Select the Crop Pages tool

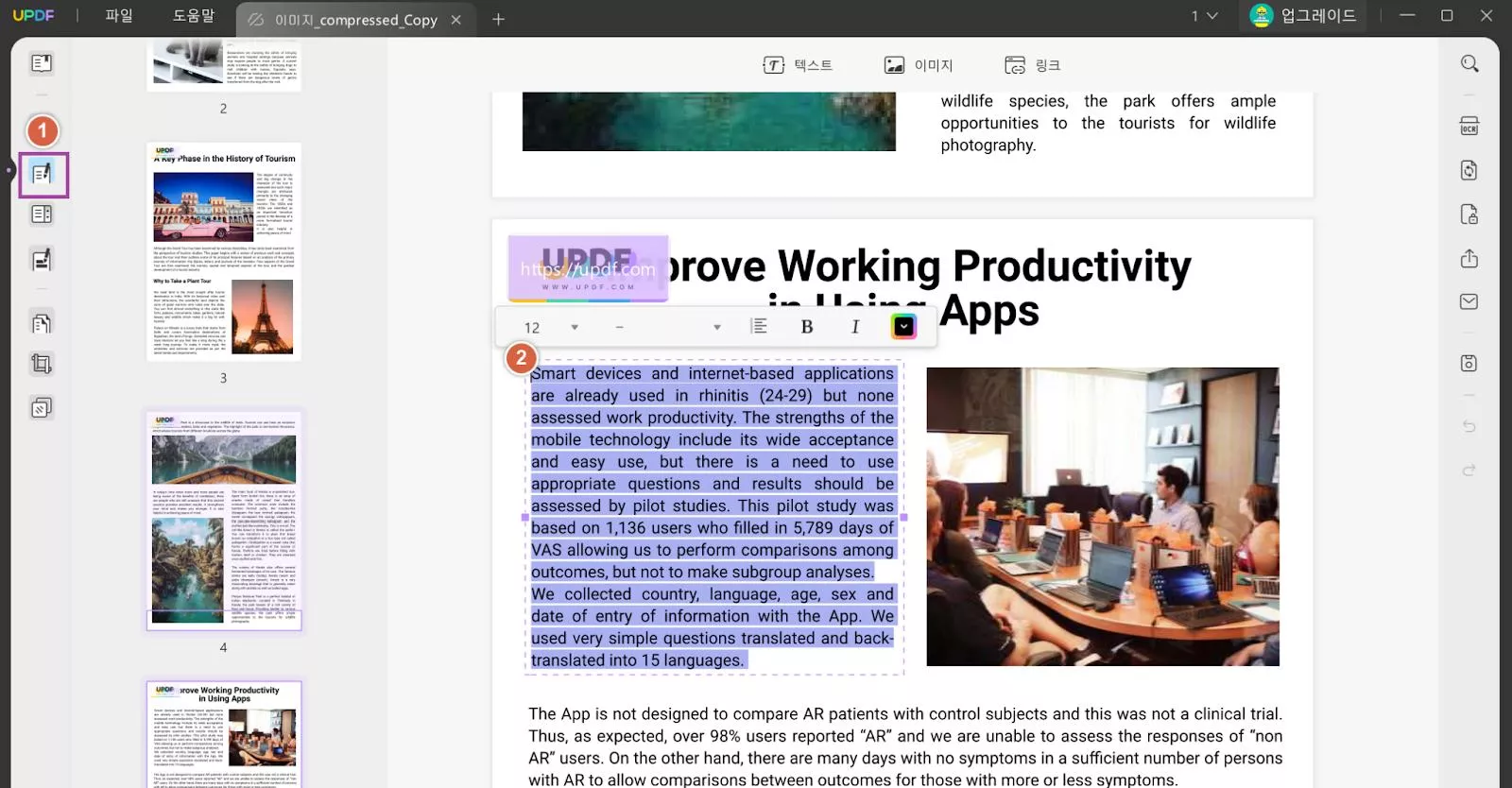point(42,364)
